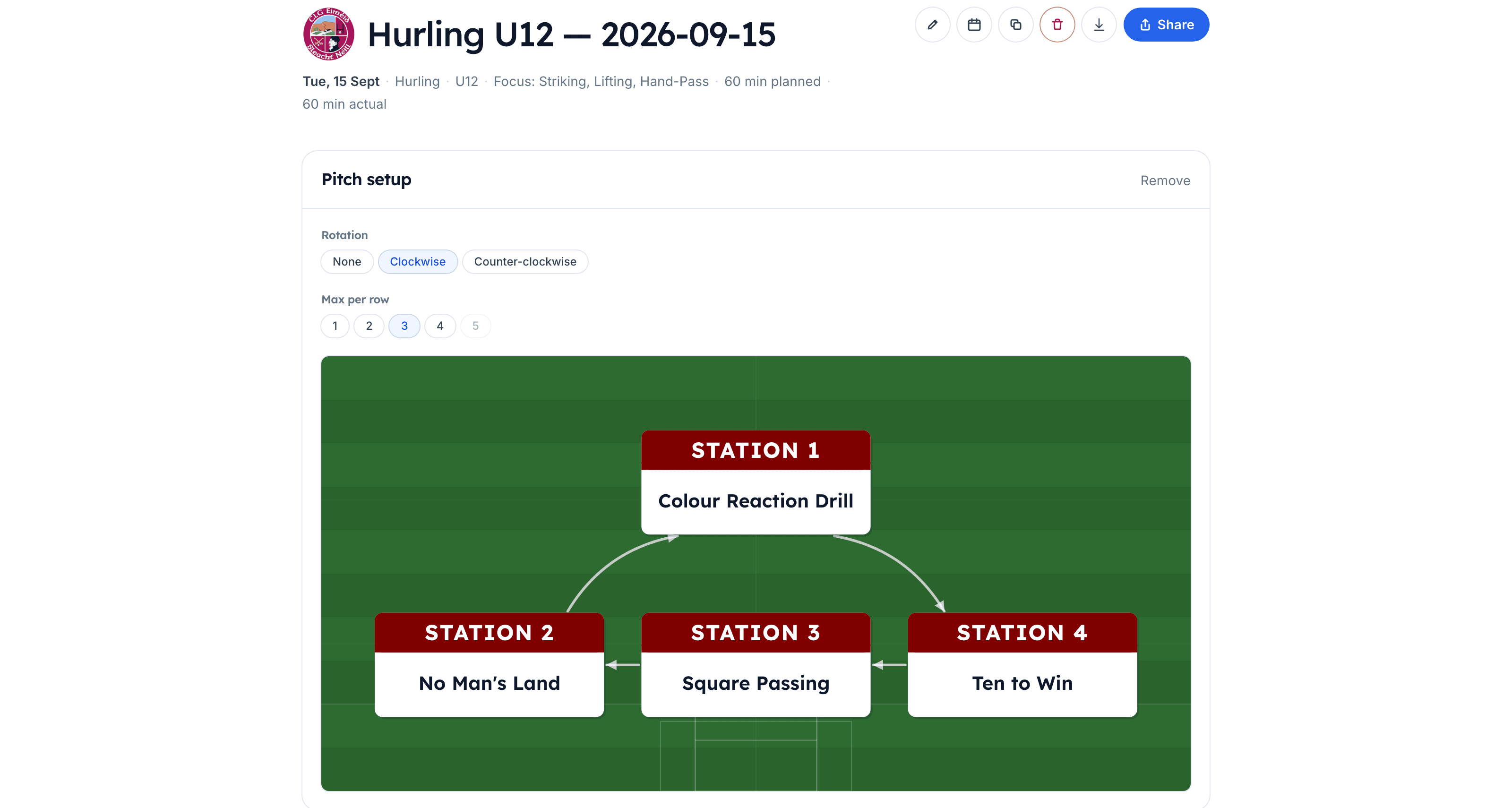Set max per row to 1
Image resolution: width=1512 pixels, height=808 pixels.
(x=335, y=326)
